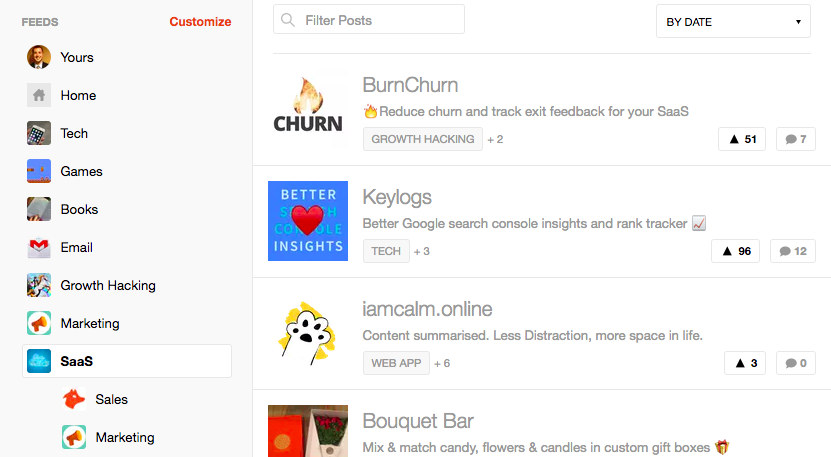Select the SaaS feed label
The height and width of the screenshot is (457, 831).
pyautogui.click(x=77, y=361)
